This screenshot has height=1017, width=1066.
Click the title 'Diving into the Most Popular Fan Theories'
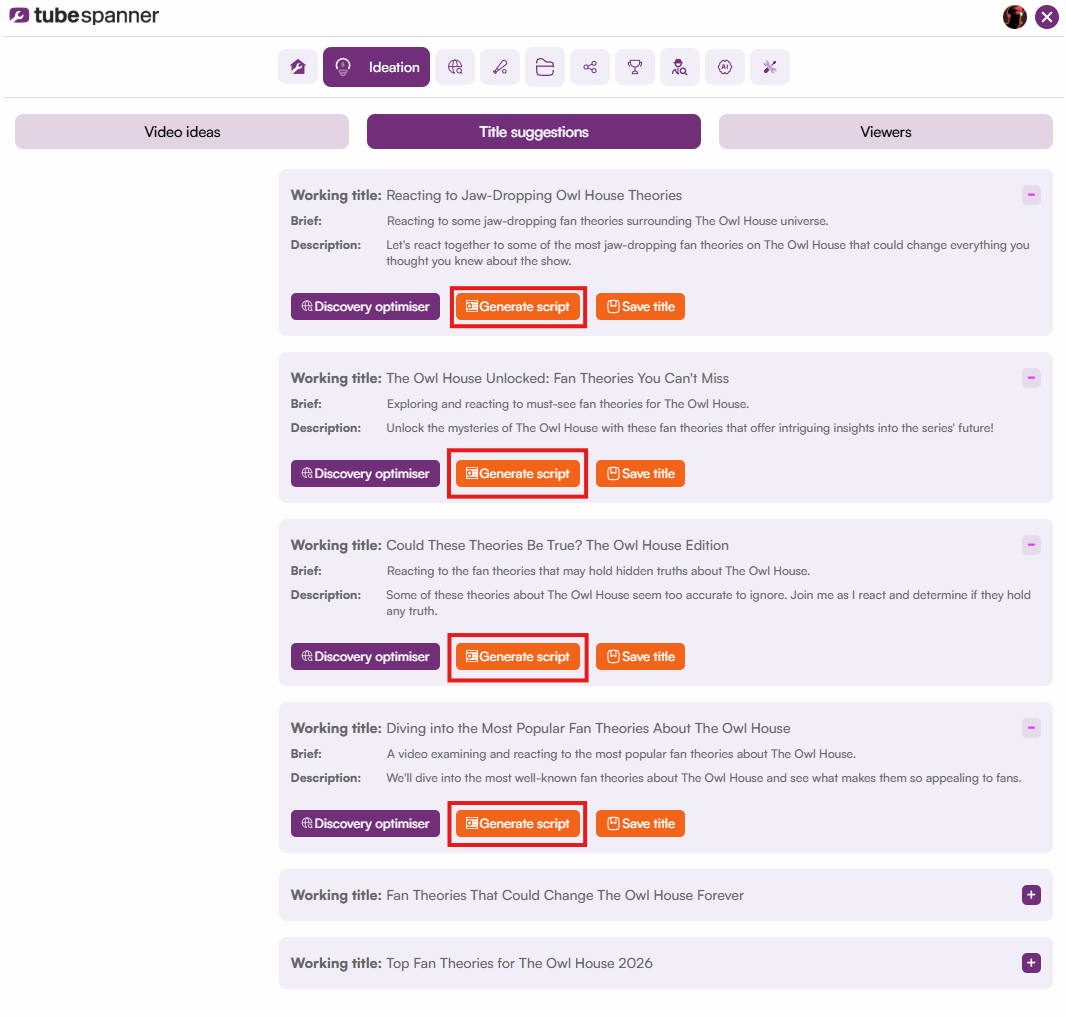click(588, 729)
